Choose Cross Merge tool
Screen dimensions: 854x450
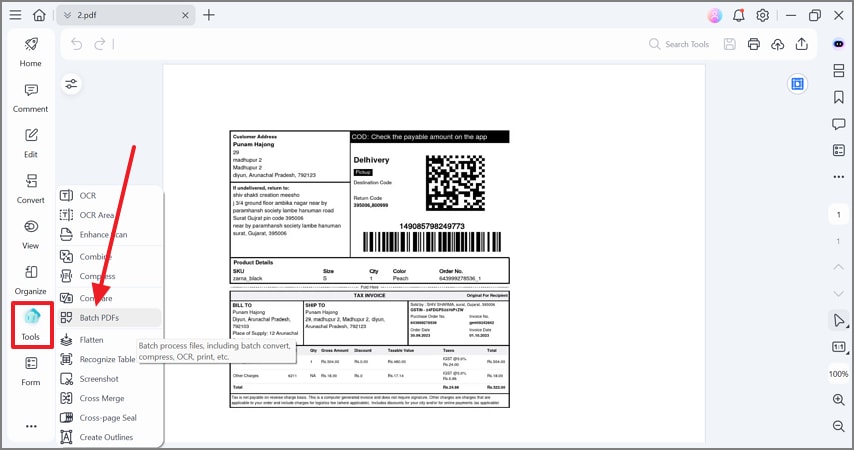click(109, 398)
